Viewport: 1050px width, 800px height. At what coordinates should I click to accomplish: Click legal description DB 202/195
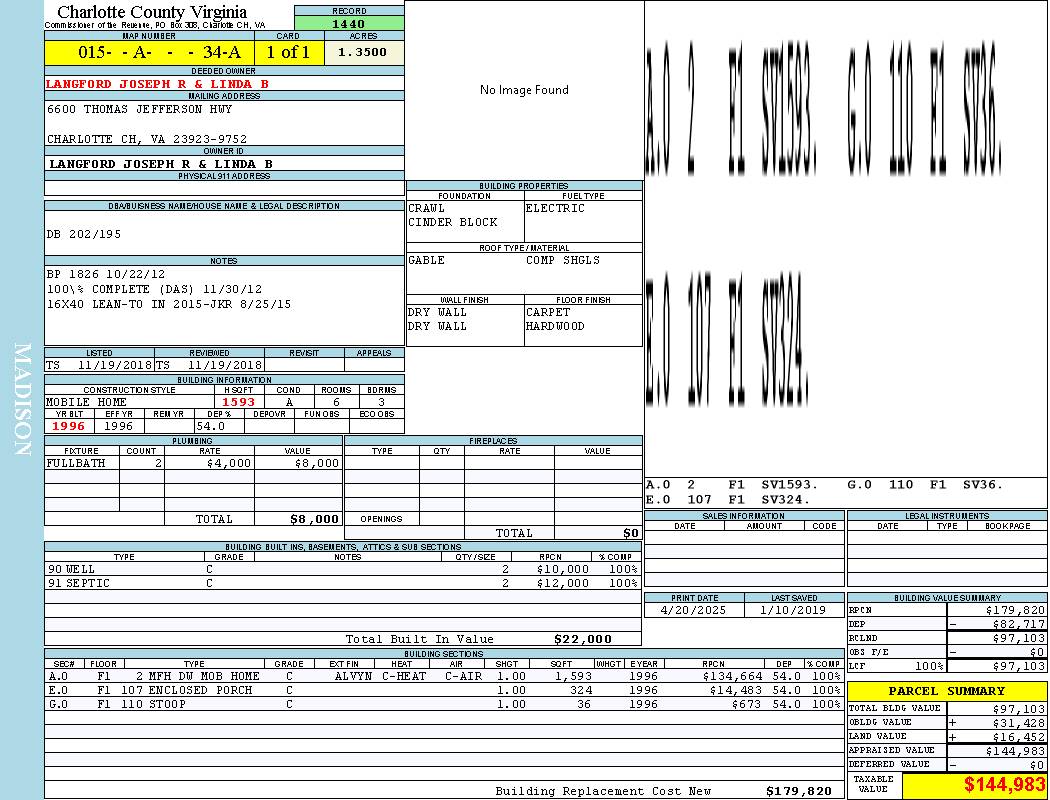pos(84,234)
